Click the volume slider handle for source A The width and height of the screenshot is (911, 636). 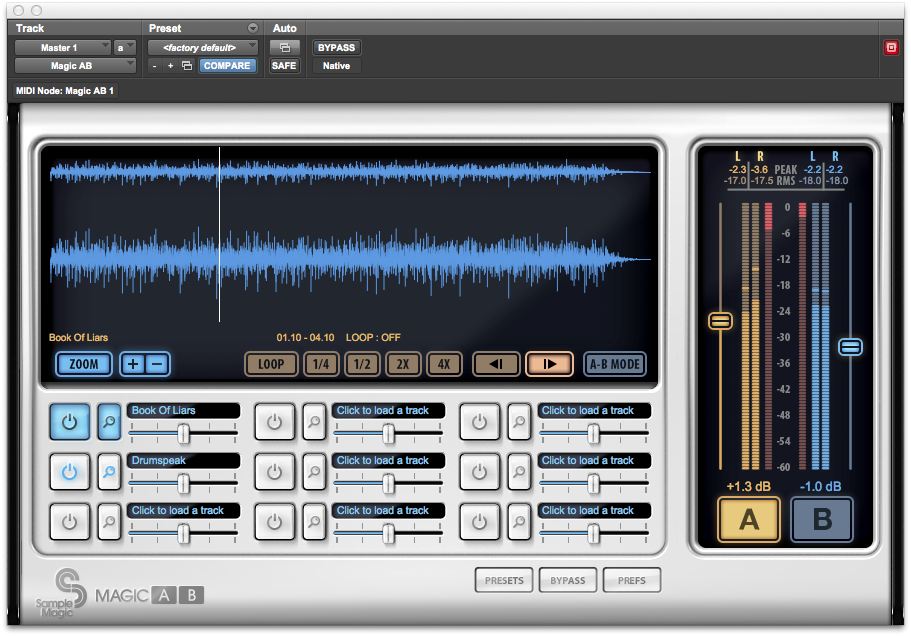click(720, 321)
